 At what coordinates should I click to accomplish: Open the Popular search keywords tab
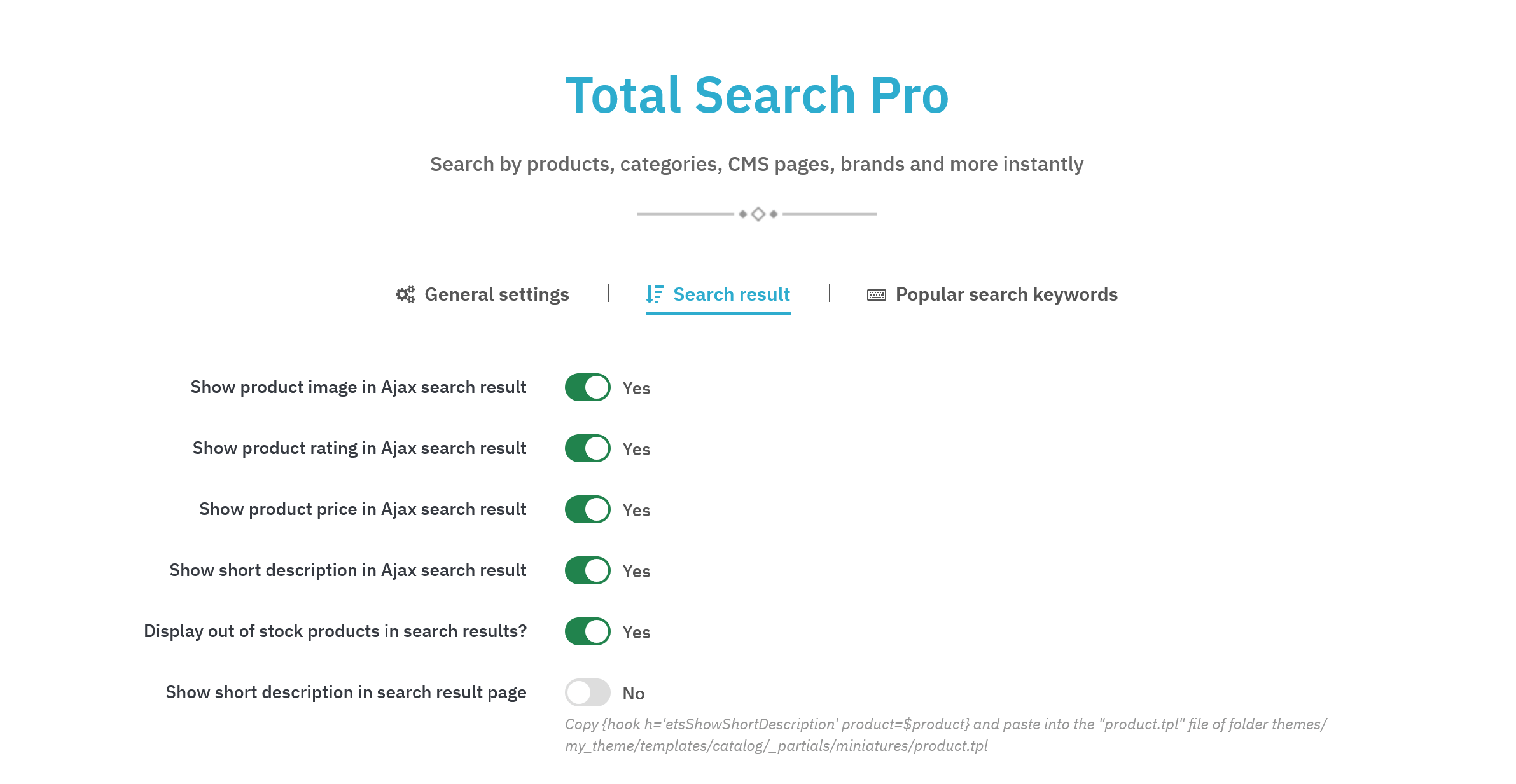992,294
